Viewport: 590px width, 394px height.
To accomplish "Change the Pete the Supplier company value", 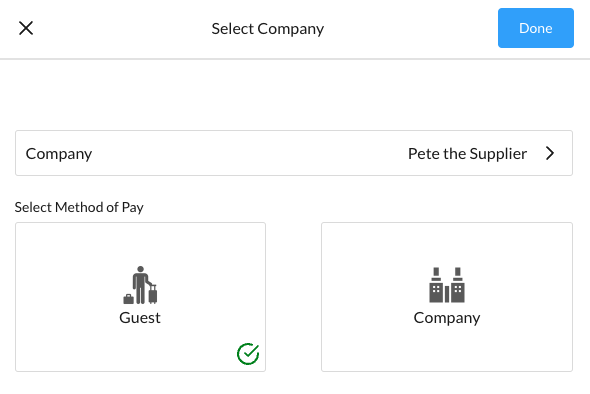I will click(467, 154).
